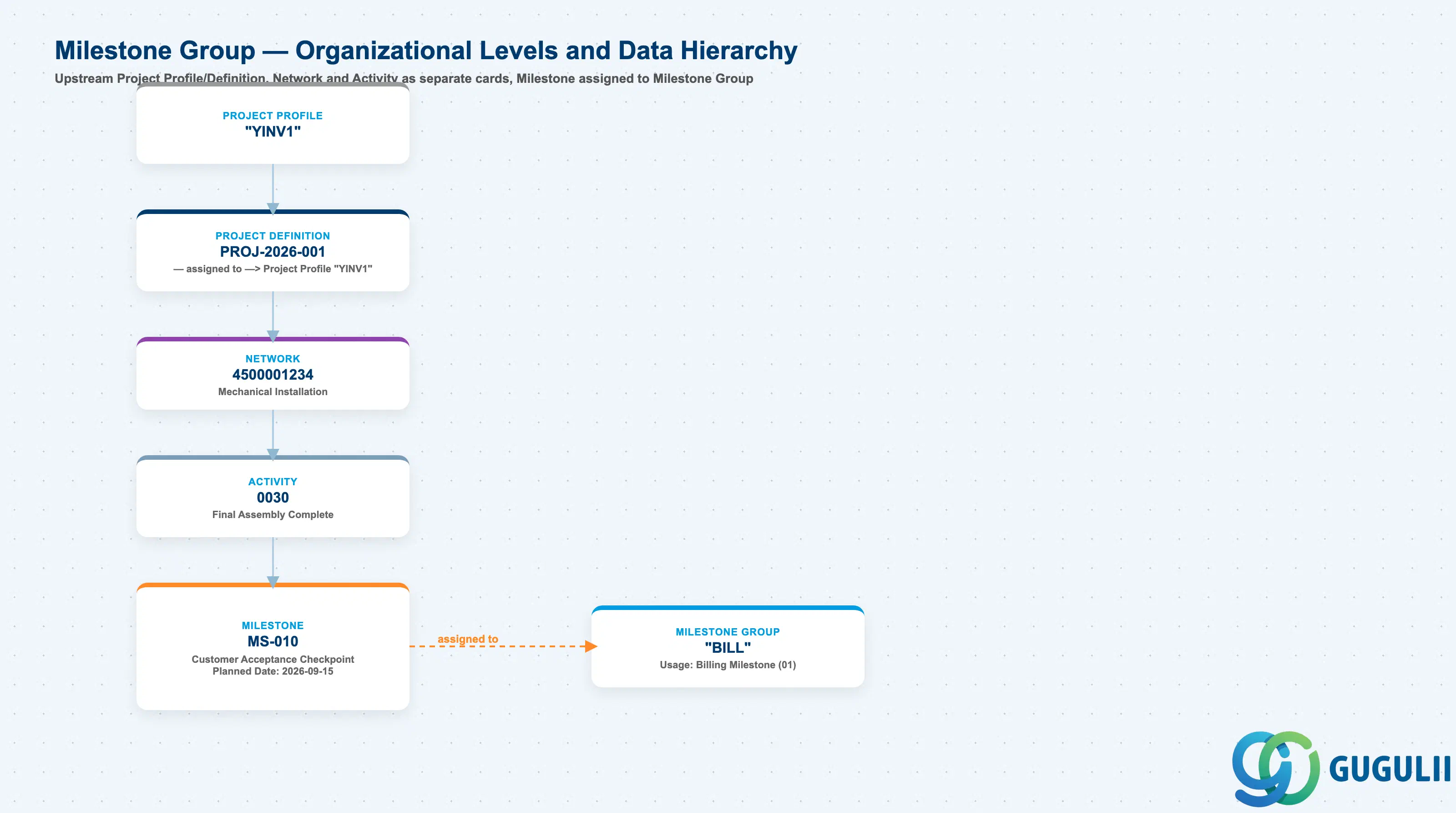Select the Mechanical Installation description

(x=273, y=392)
